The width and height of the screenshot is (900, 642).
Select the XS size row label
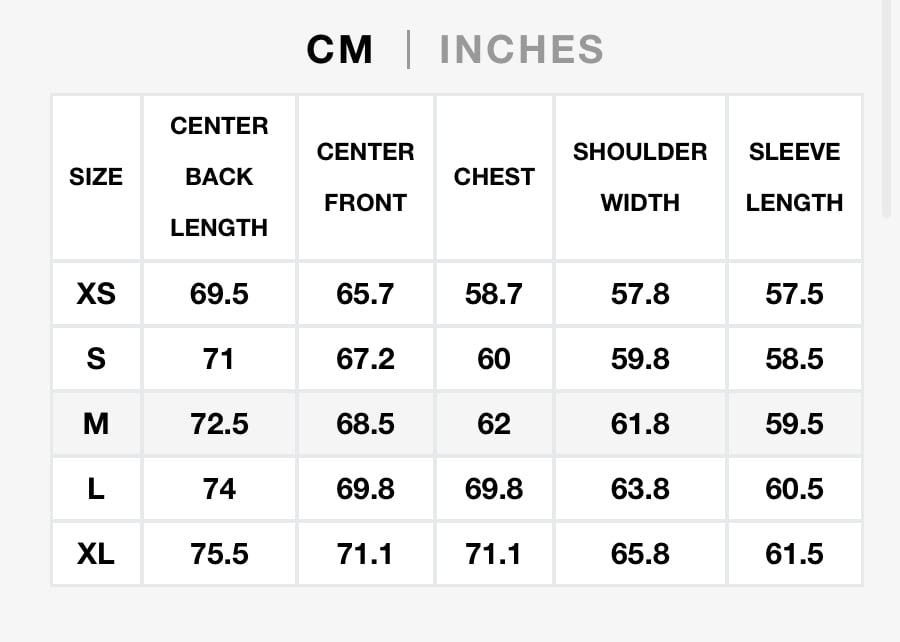click(x=96, y=294)
